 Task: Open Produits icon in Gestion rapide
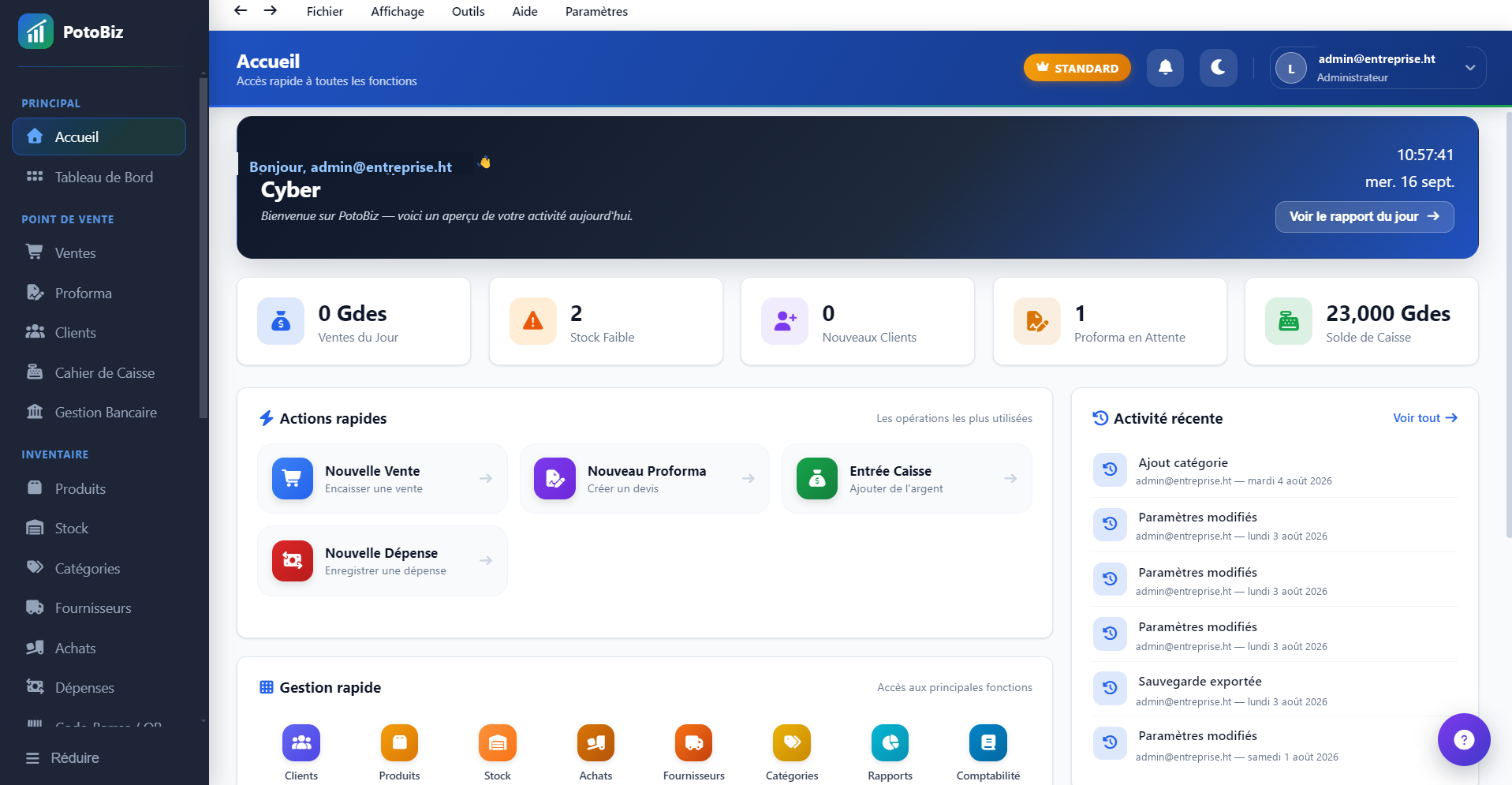point(399,743)
